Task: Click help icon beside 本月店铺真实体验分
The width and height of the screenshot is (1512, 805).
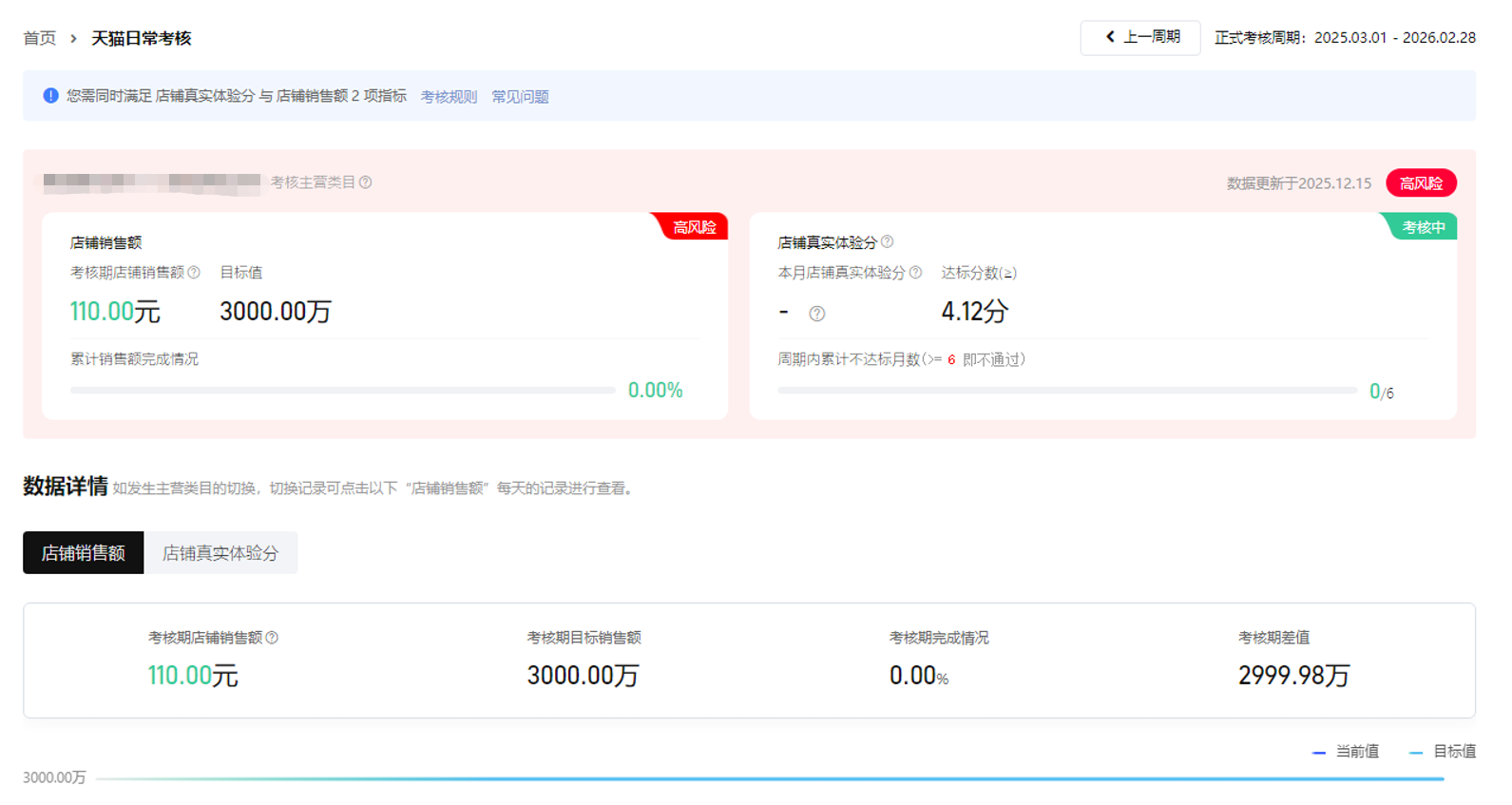Action: 915,273
